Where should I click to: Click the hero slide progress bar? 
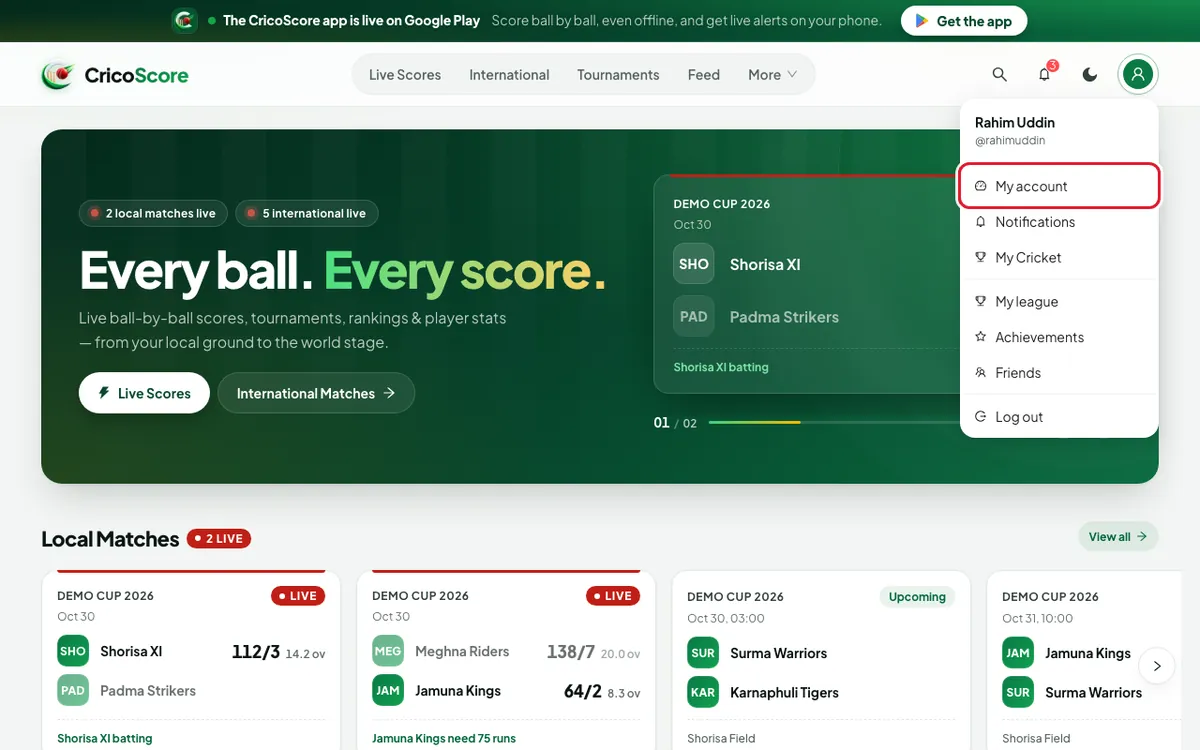[834, 423]
